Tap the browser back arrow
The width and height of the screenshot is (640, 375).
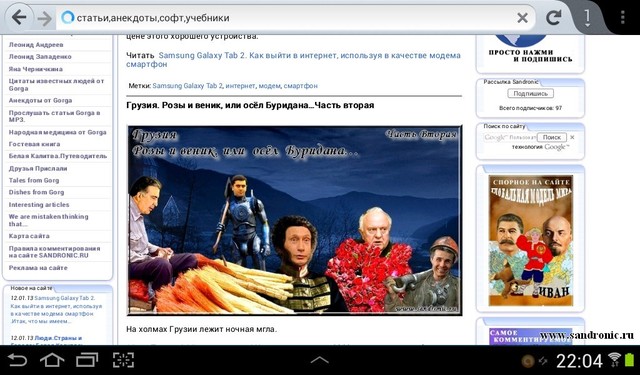tap(18, 18)
